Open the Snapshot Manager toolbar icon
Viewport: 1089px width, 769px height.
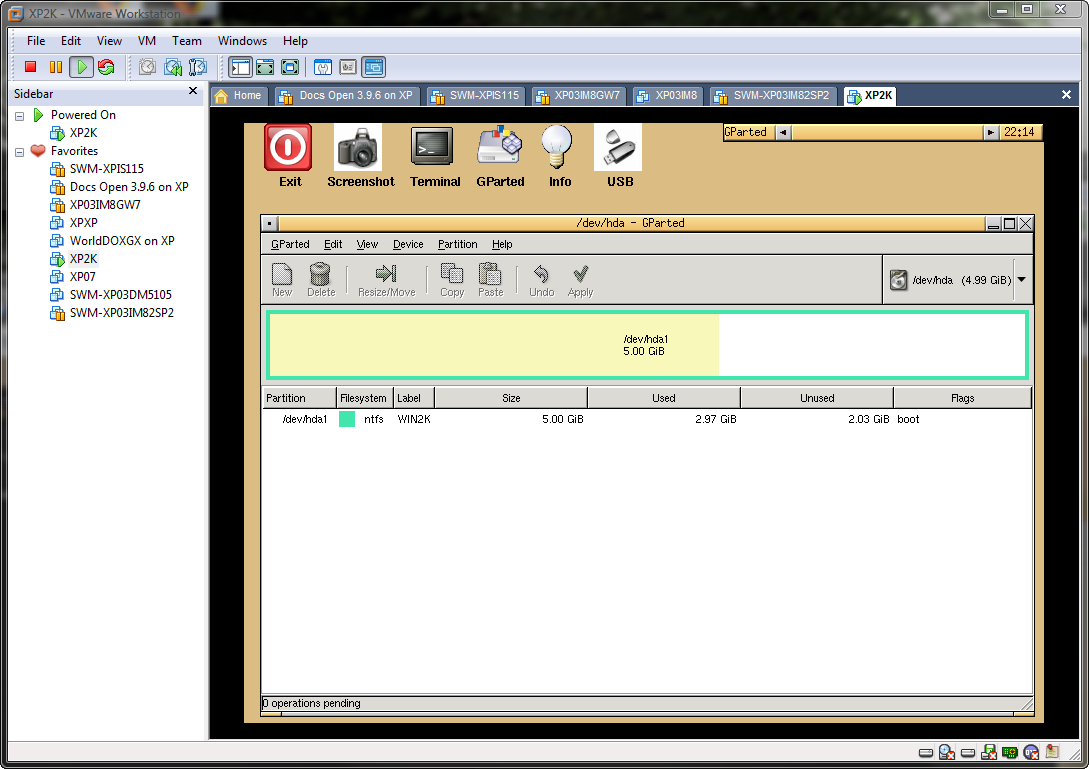(x=198, y=67)
